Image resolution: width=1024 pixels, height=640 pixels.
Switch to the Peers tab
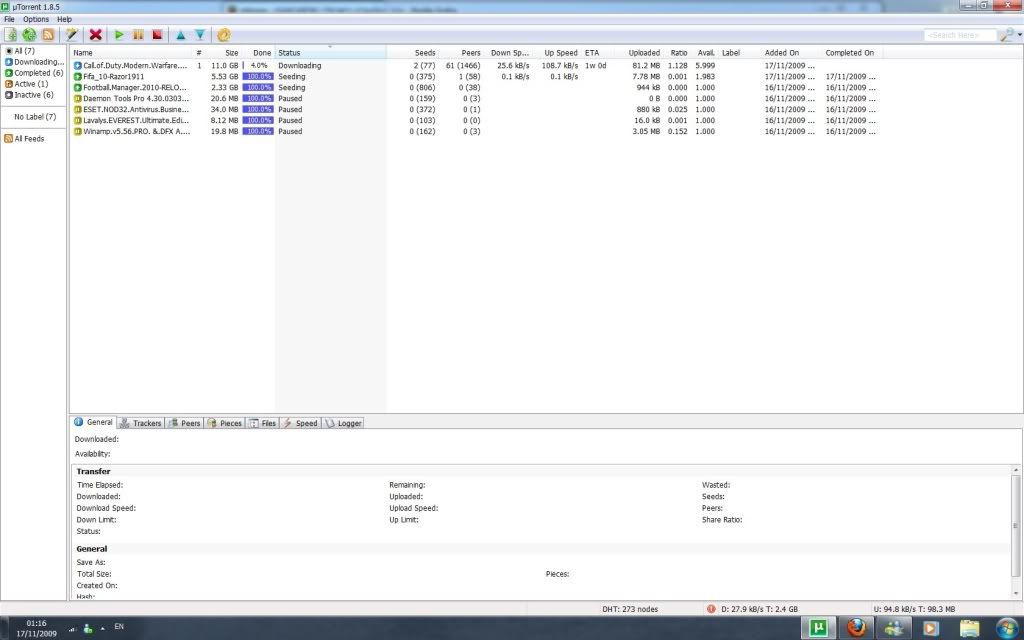pyautogui.click(x=184, y=423)
